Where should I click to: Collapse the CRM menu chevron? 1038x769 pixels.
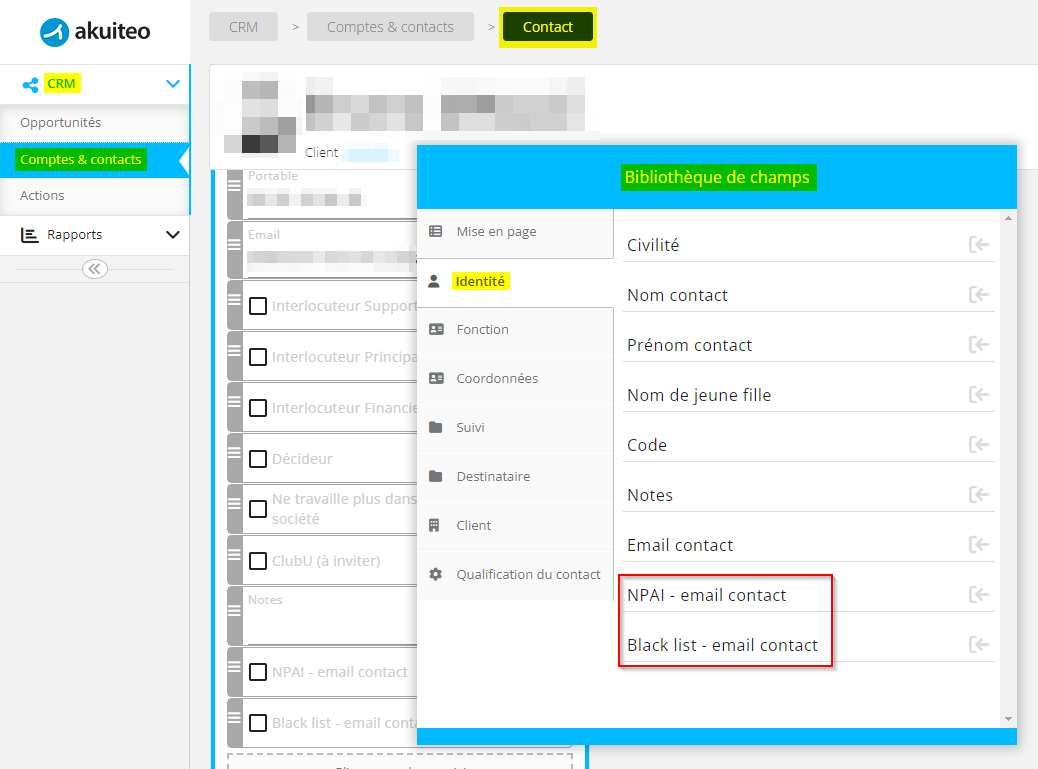tap(172, 85)
